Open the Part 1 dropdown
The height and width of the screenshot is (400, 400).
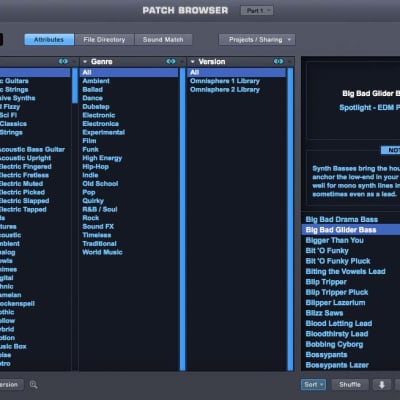[257, 11]
